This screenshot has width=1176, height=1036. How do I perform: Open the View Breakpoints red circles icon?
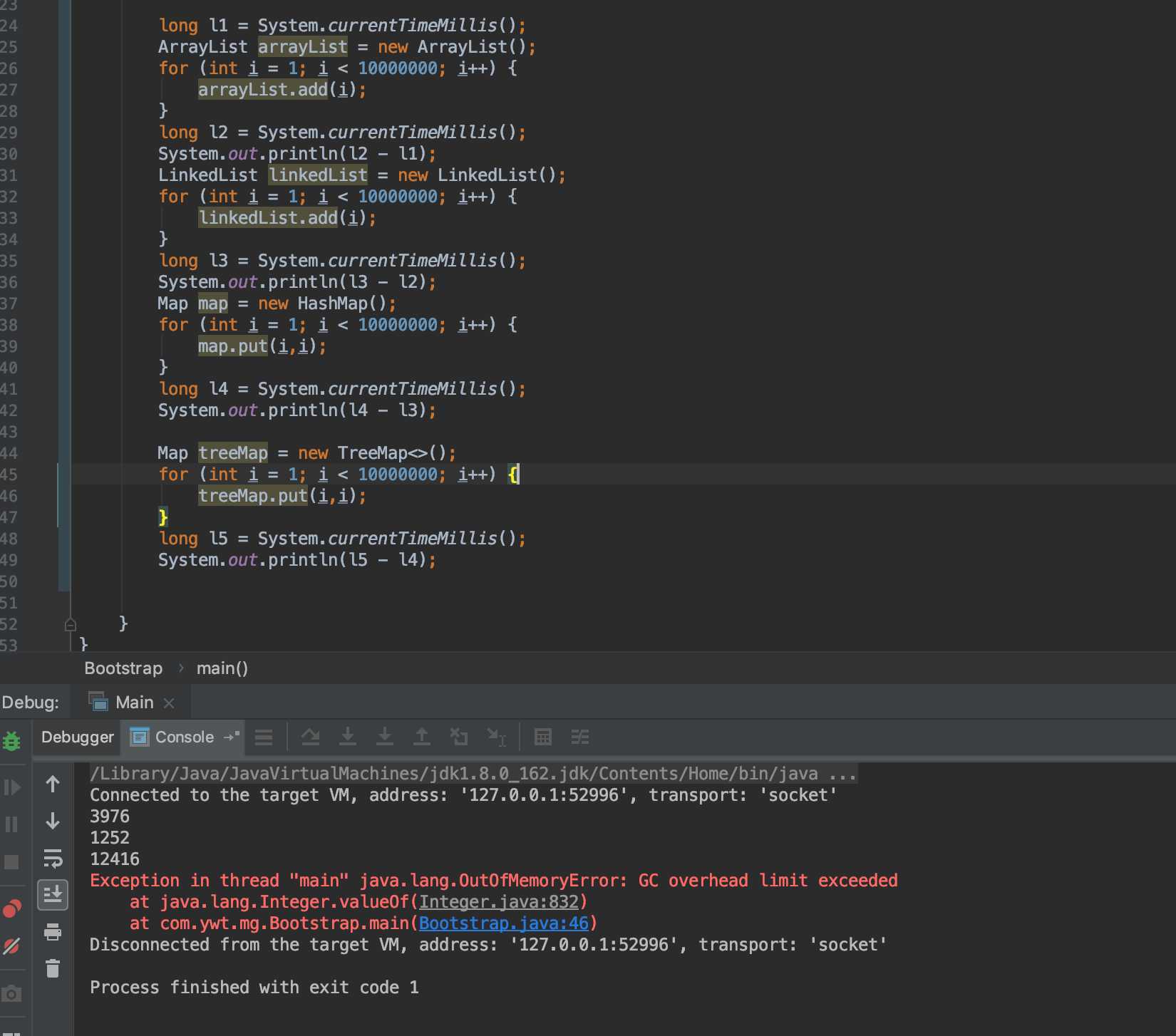tap(12, 908)
